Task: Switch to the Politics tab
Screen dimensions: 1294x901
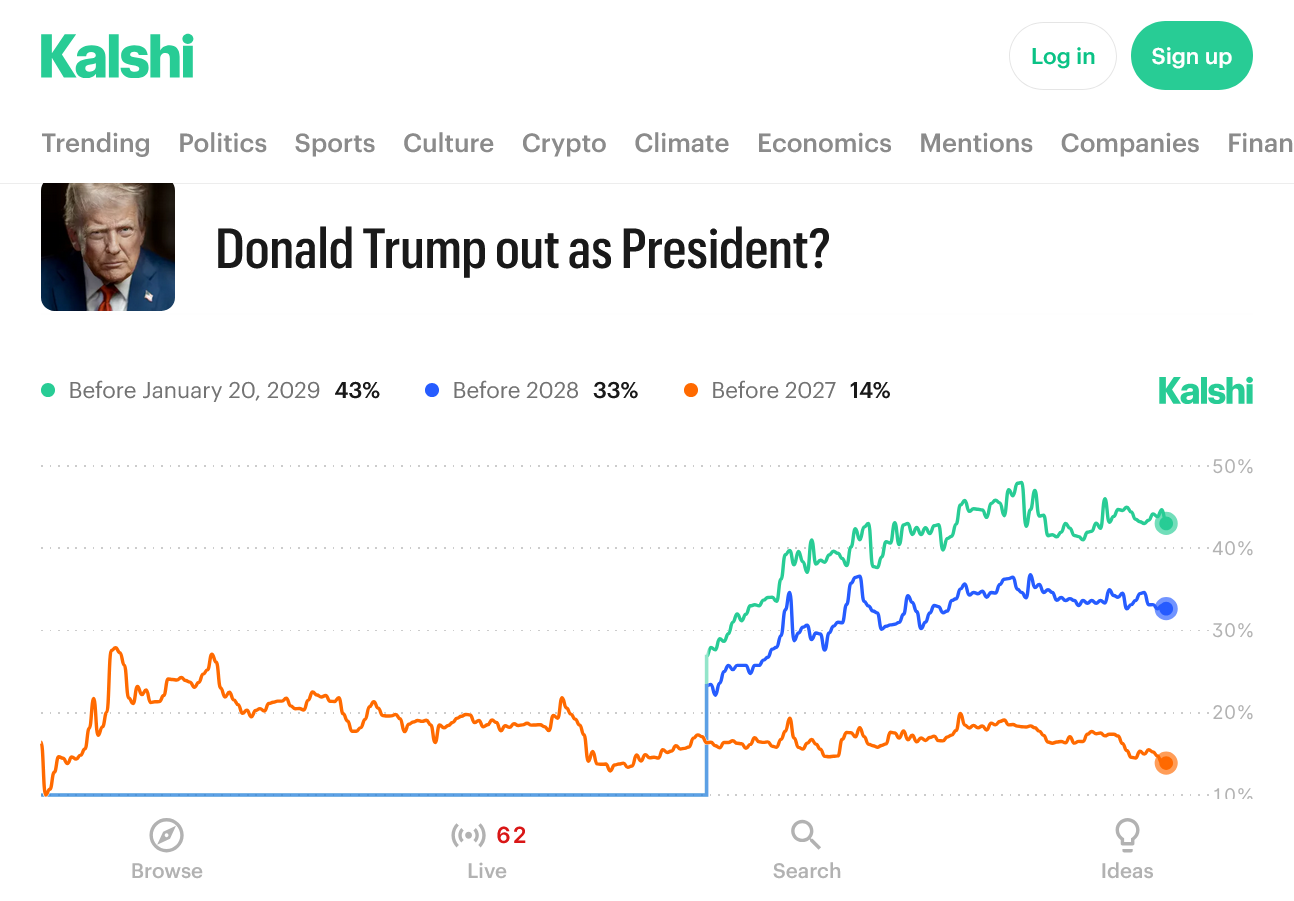Action: click(x=223, y=143)
